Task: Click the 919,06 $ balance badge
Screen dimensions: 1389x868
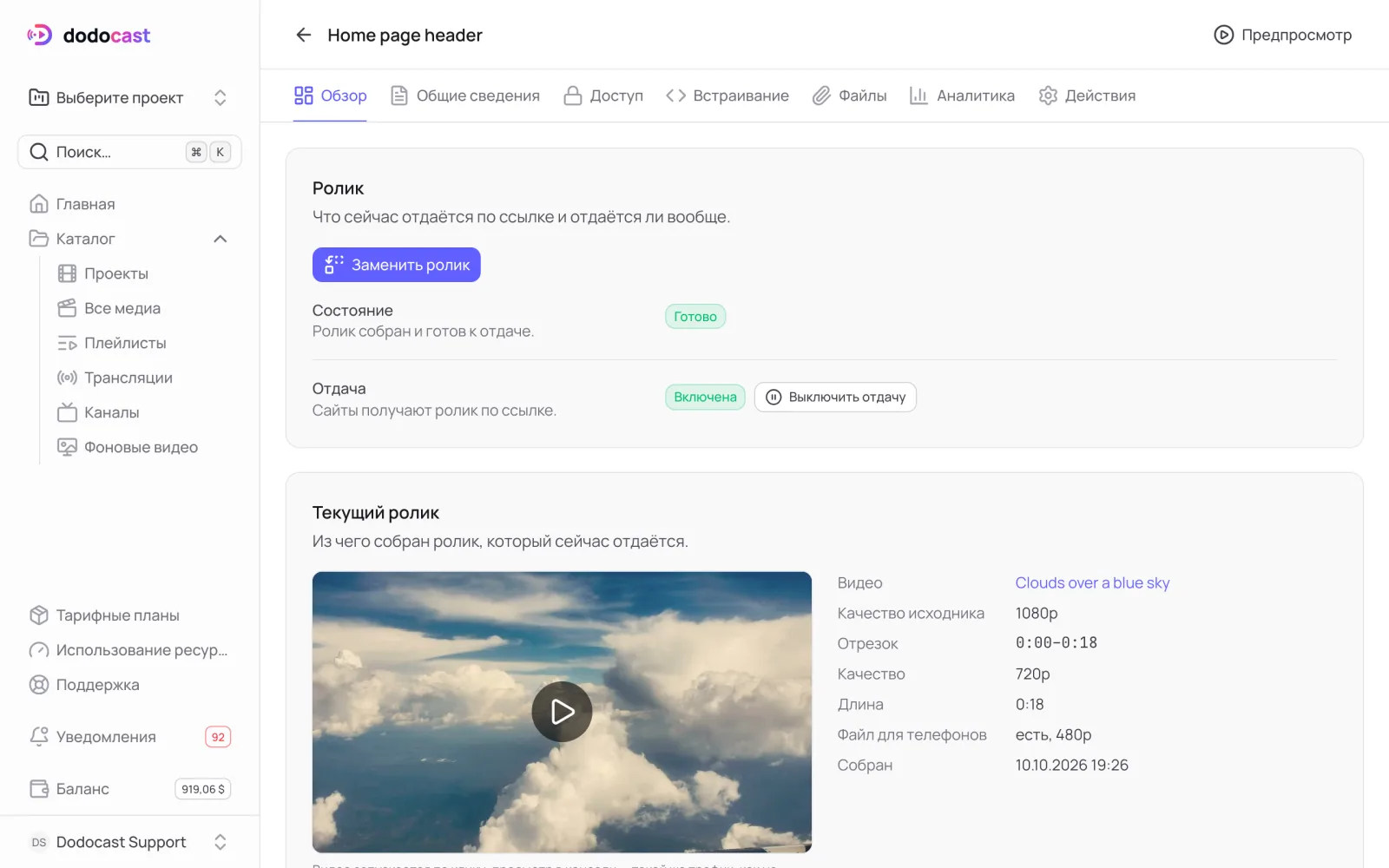Action: click(203, 789)
